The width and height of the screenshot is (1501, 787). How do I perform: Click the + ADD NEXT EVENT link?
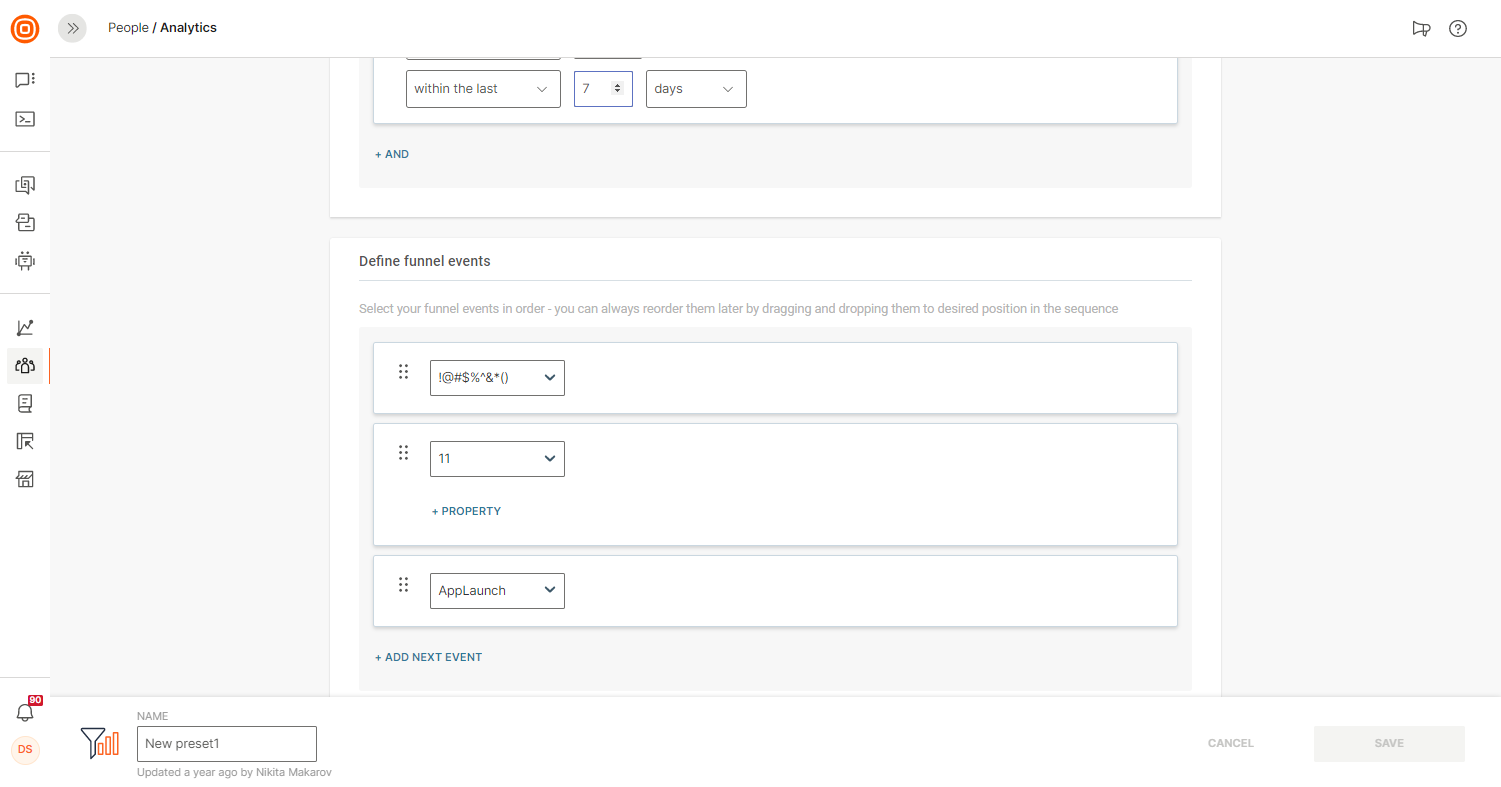[x=428, y=657]
